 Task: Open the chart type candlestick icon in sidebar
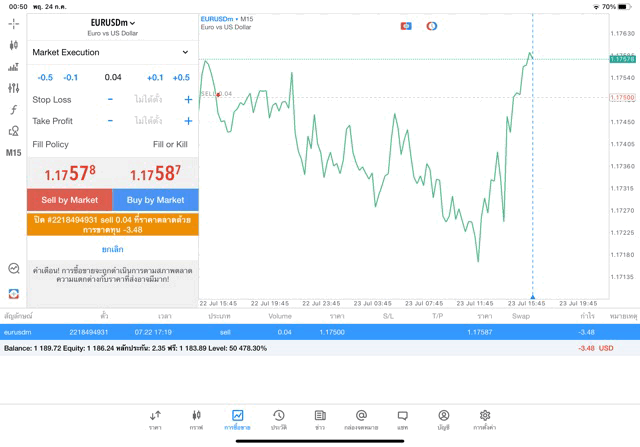click(13, 45)
